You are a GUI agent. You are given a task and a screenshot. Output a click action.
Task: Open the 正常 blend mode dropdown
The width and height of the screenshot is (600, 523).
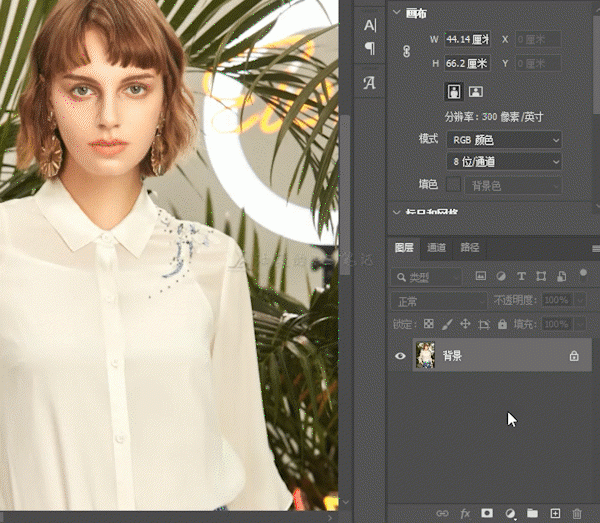(439, 301)
